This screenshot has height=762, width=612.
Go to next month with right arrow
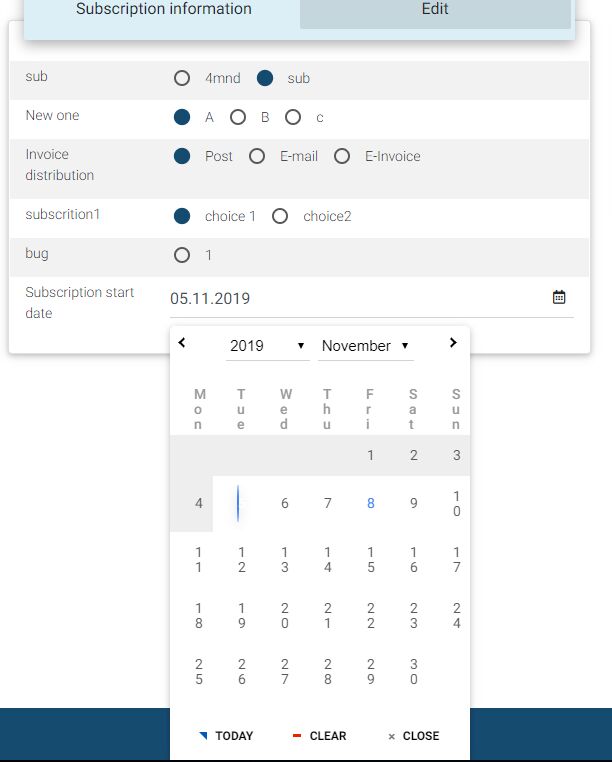[x=453, y=343]
